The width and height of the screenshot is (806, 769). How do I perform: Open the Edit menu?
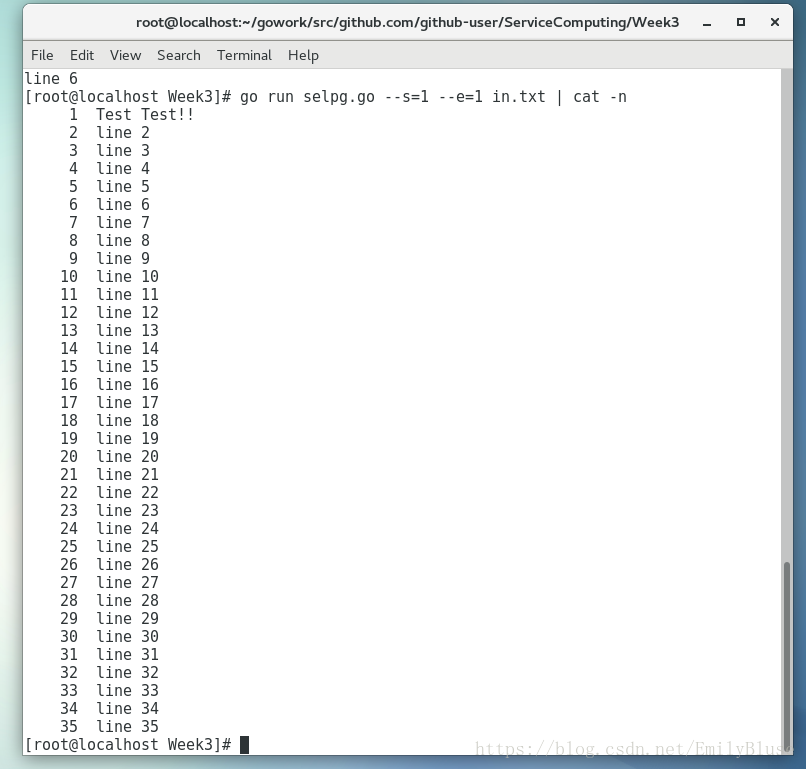click(82, 55)
